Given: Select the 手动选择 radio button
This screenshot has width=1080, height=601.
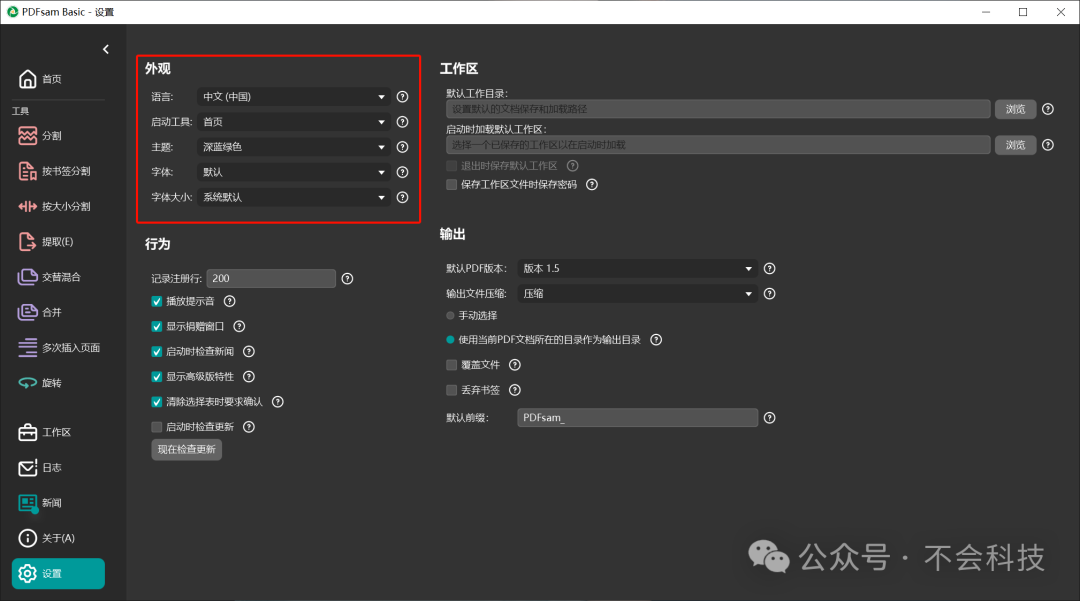Looking at the screenshot, I should tap(450, 315).
